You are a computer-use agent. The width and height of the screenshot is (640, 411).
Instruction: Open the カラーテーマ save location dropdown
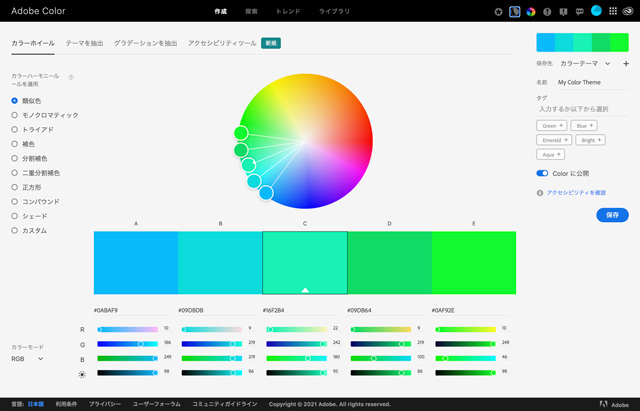coord(585,64)
